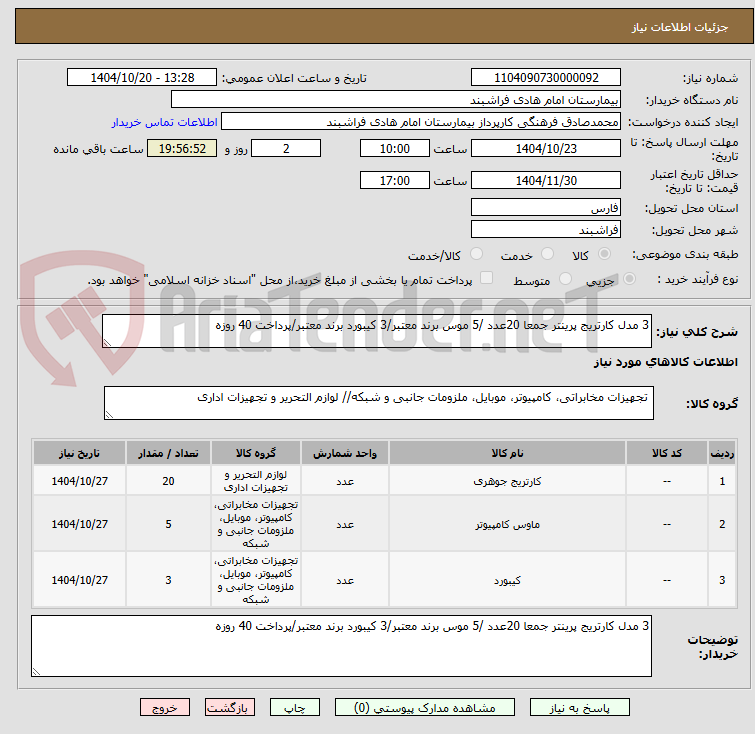Click the remaining days field showing 2
Image resolution: width=755 pixels, height=734 pixels.
click(286, 148)
